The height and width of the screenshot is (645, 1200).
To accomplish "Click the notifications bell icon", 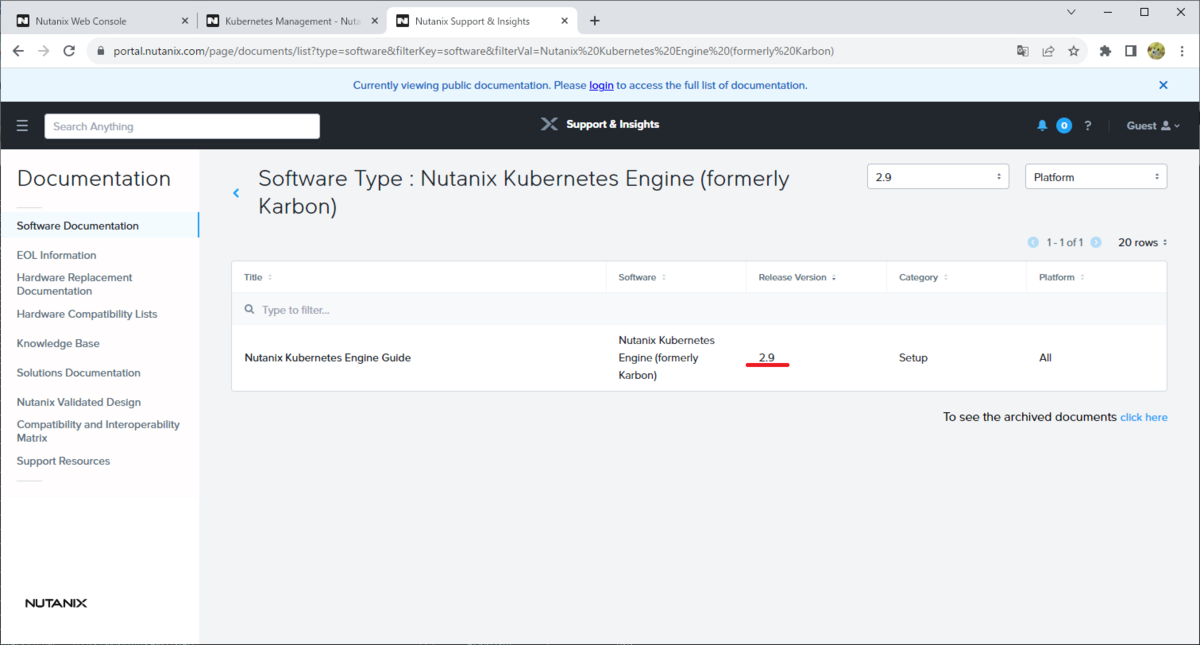I will pos(1042,126).
